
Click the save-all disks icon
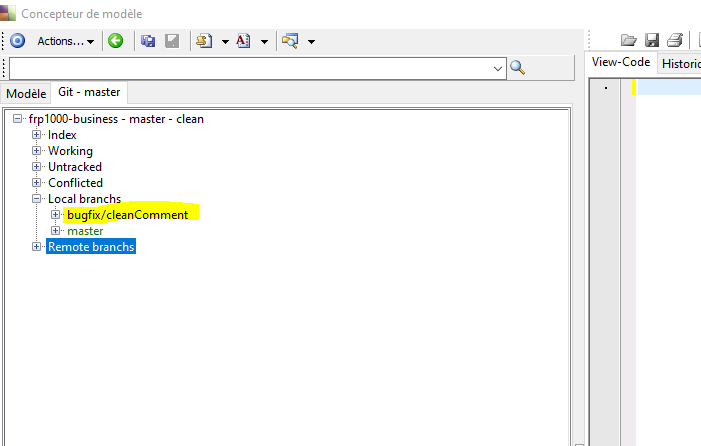[x=148, y=41]
